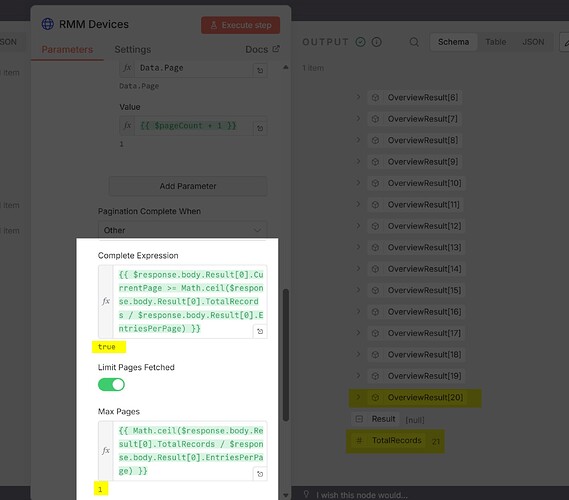Viewport: 569px width, 500px height.
Task: Click the cube icon of OverviewResult[12]
Action: (376, 226)
